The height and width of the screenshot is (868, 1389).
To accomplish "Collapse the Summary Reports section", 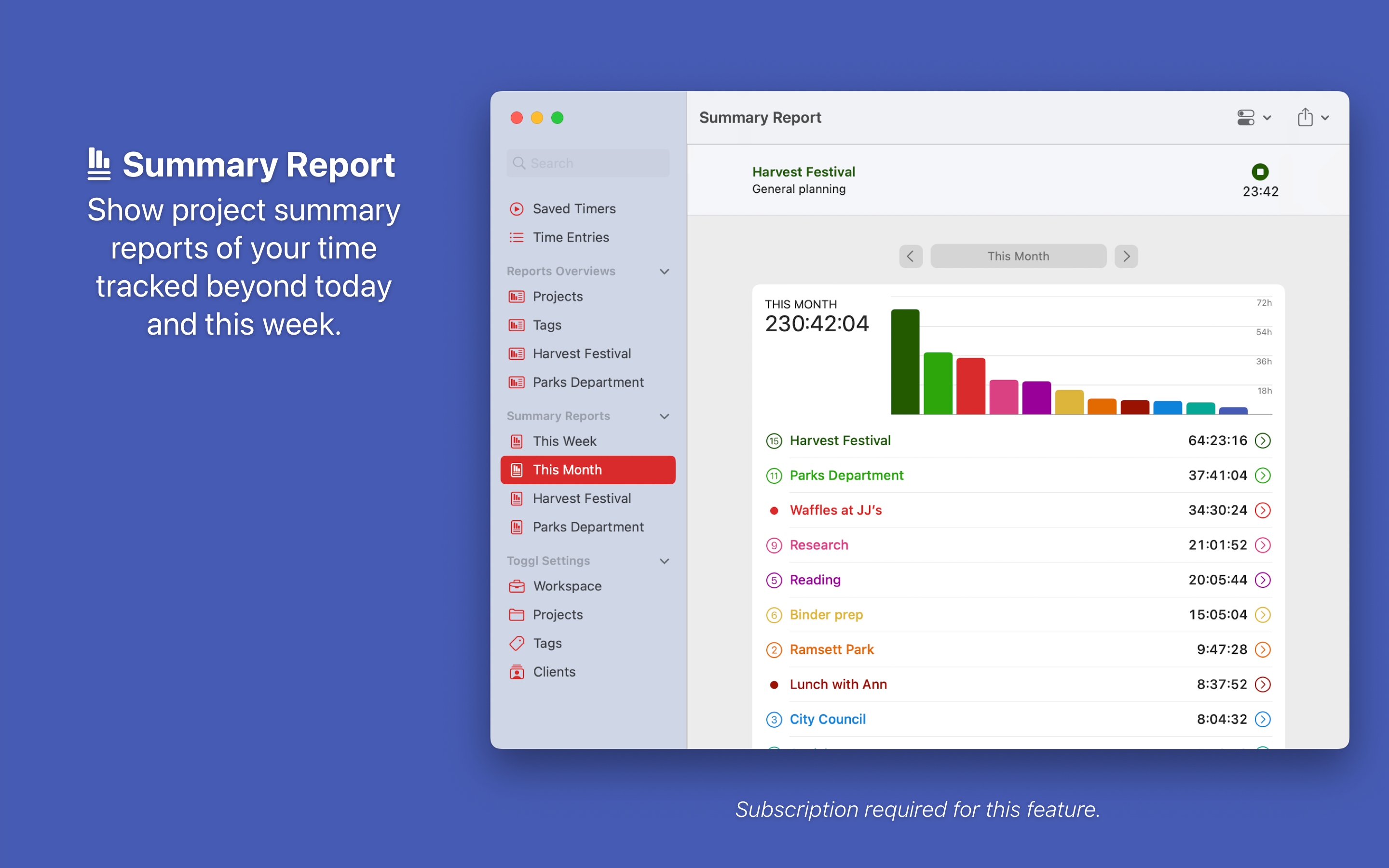I will [664, 416].
